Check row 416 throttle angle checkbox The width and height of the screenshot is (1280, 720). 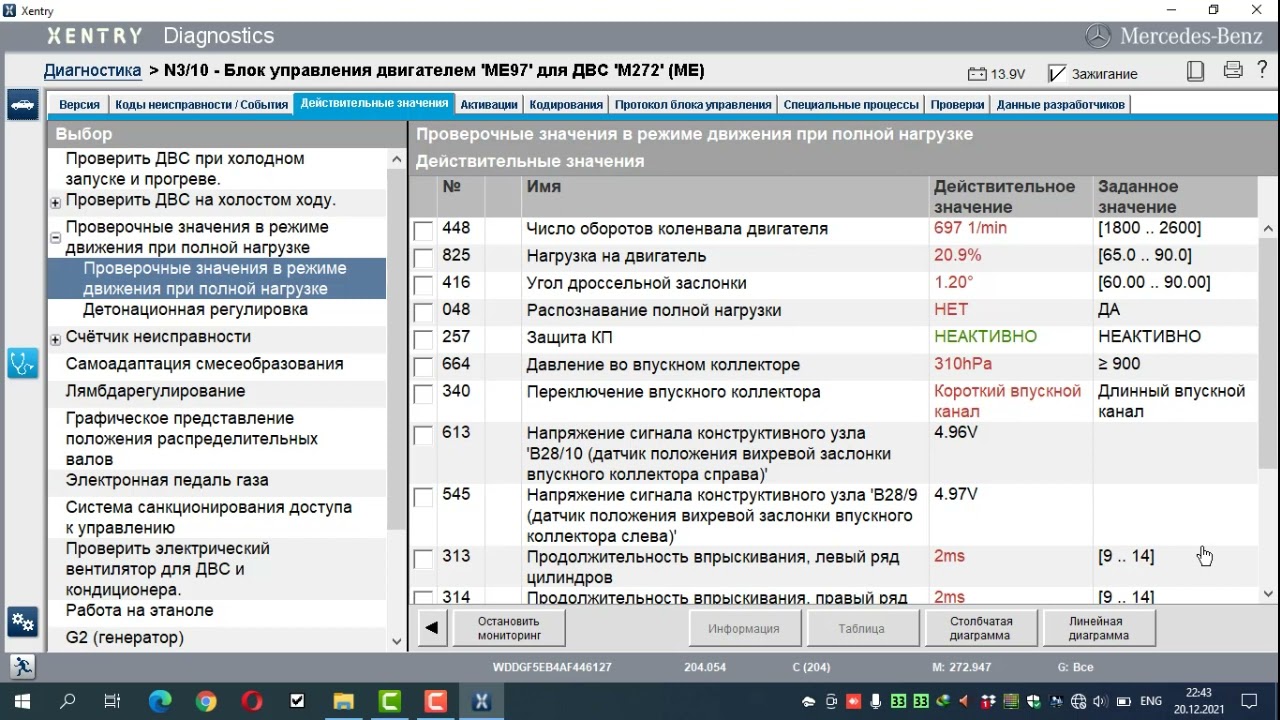coord(423,285)
